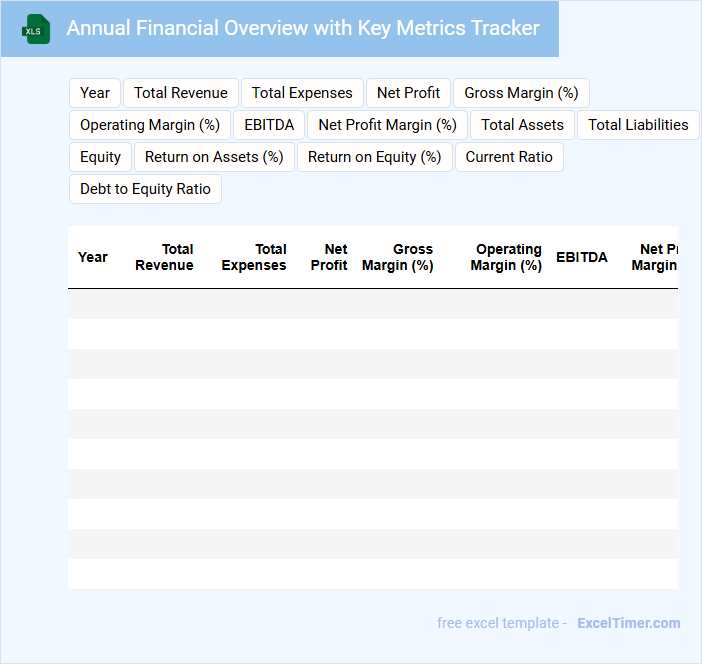Select the Net Profit Margin (%) tag
The height and width of the screenshot is (664, 702).
(x=387, y=125)
